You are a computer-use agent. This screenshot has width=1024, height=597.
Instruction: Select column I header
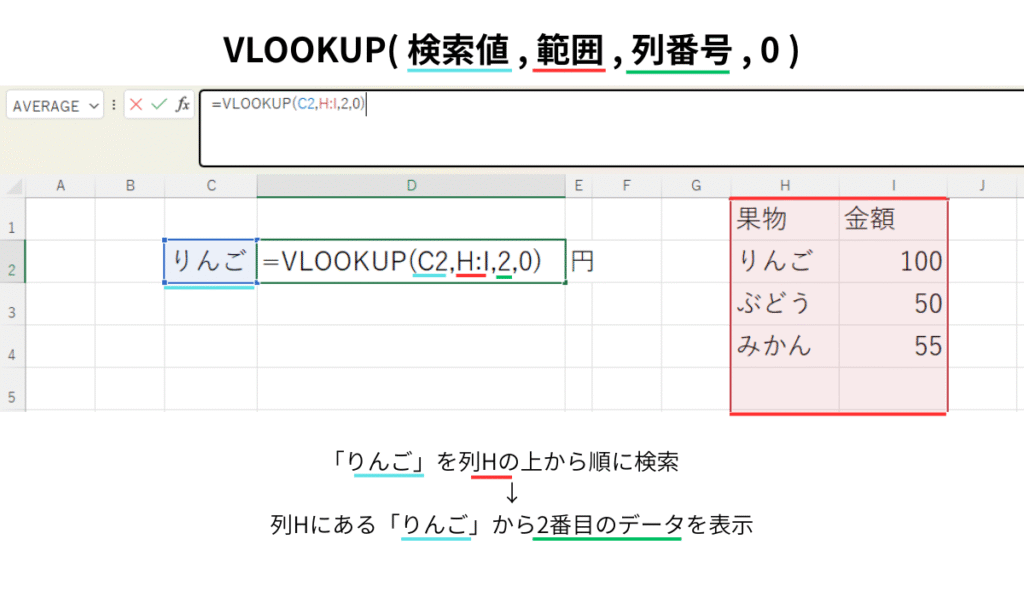893,185
